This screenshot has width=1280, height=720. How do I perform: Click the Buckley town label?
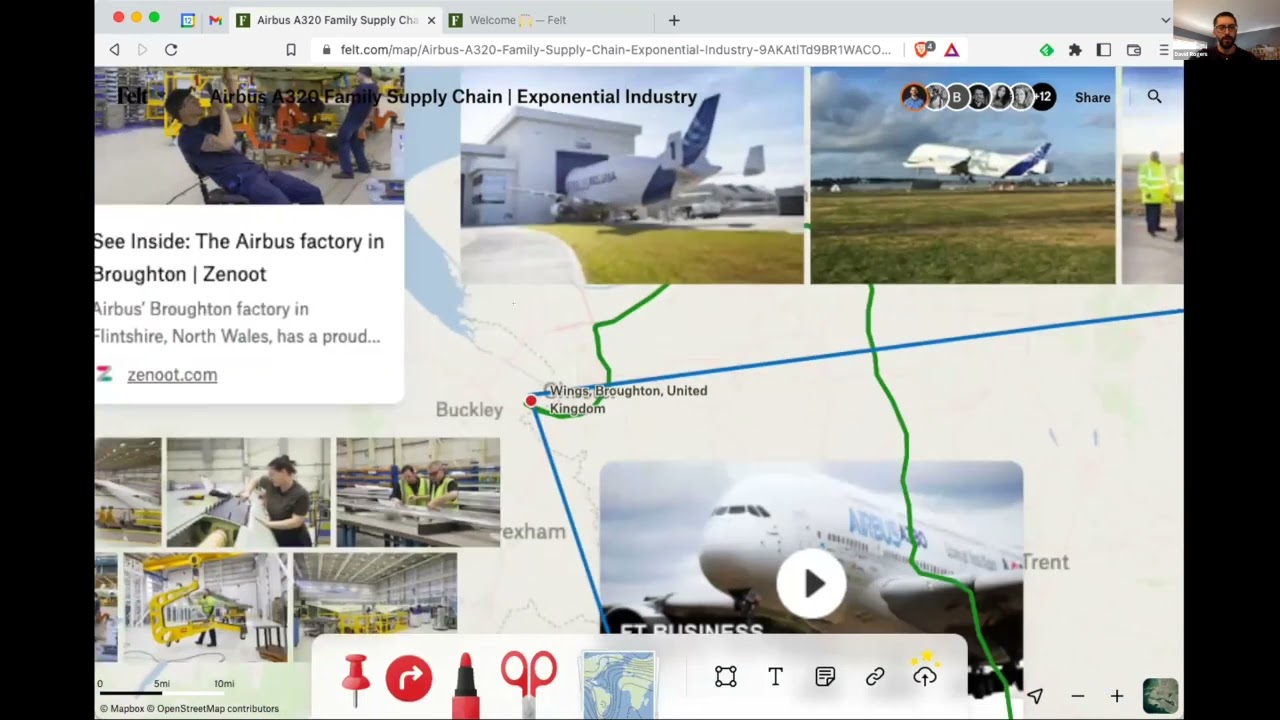click(469, 410)
